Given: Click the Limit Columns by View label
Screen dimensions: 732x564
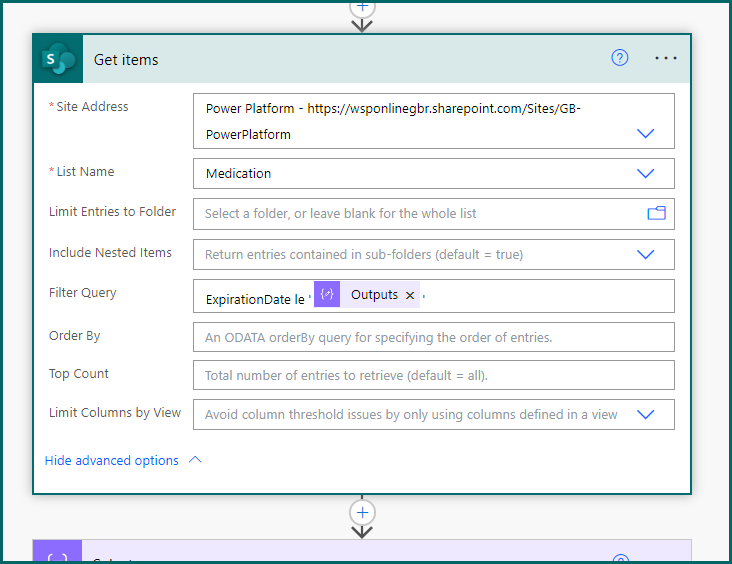Looking at the screenshot, I should click(115, 413).
